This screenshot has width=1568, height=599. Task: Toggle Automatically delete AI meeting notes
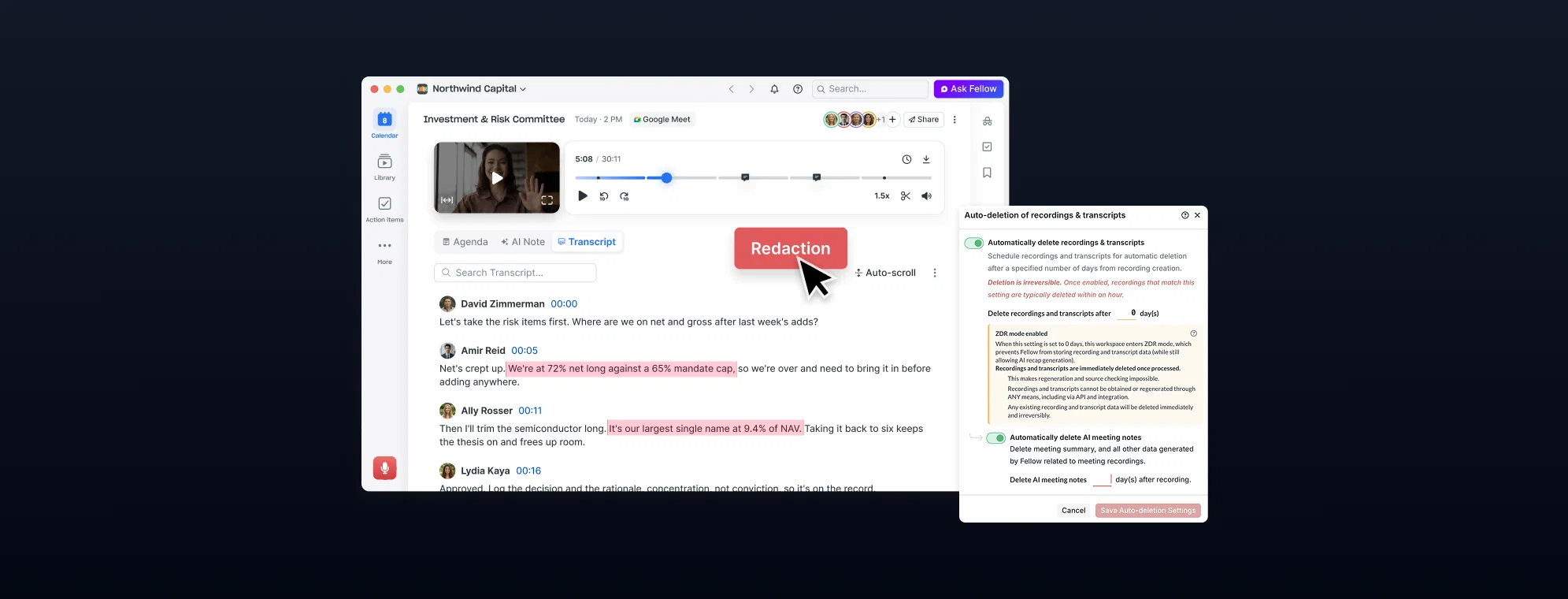click(996, 438)
